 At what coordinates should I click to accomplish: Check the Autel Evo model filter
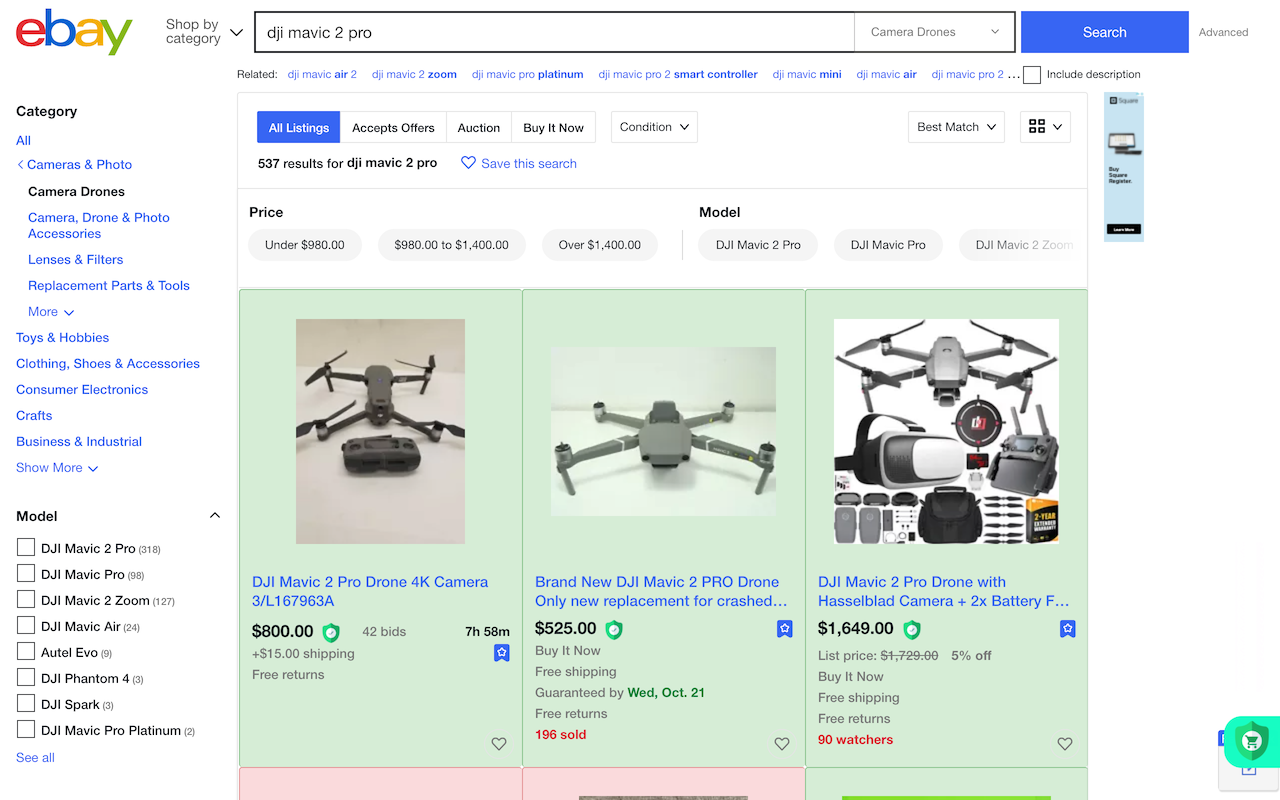click(26, 651)
